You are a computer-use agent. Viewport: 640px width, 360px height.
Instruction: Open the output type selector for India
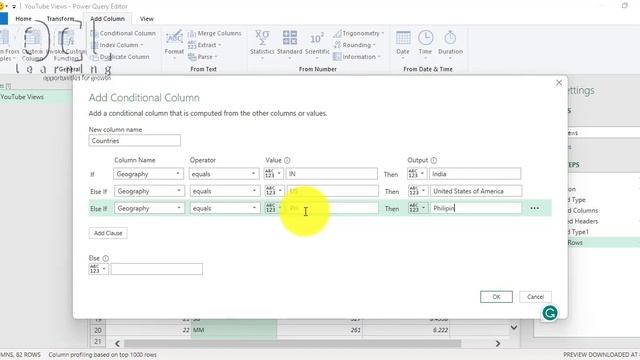[417, 174]
